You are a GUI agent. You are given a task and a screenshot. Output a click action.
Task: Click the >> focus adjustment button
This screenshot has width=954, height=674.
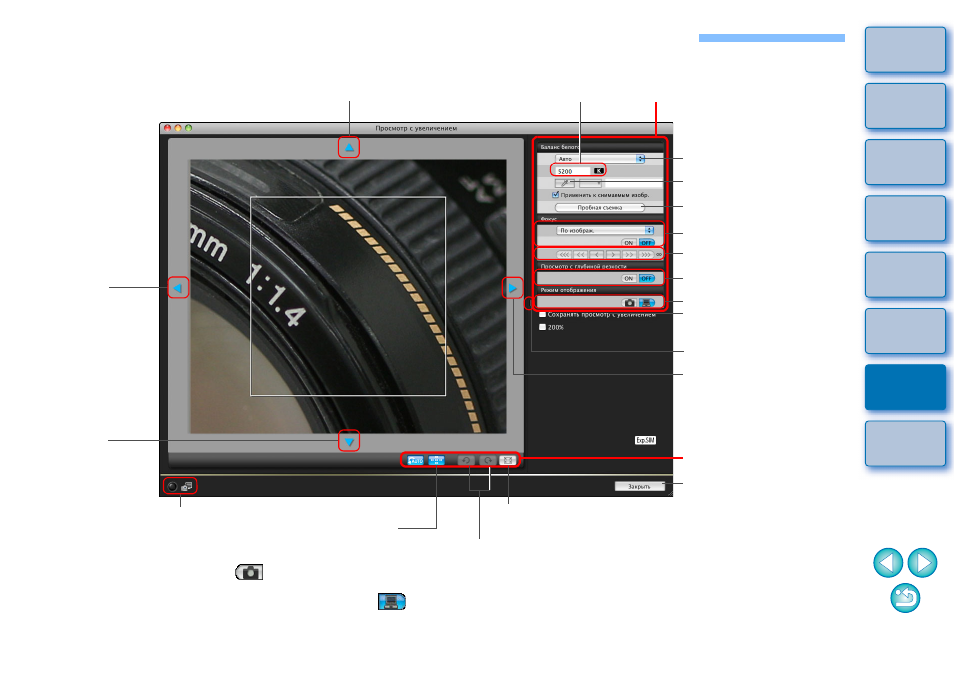630,254
